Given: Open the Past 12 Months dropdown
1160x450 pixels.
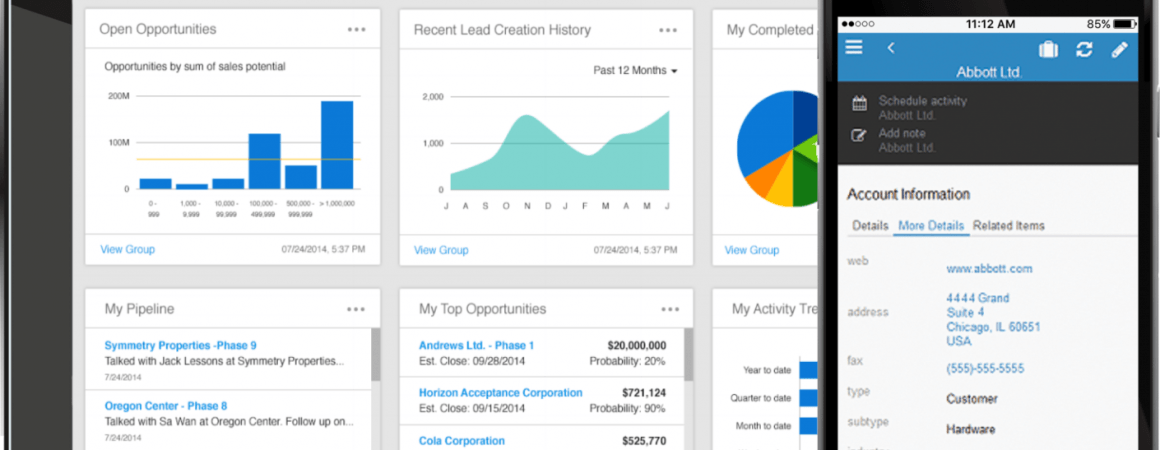Looking at the screenshot, I should pos(635,70).
